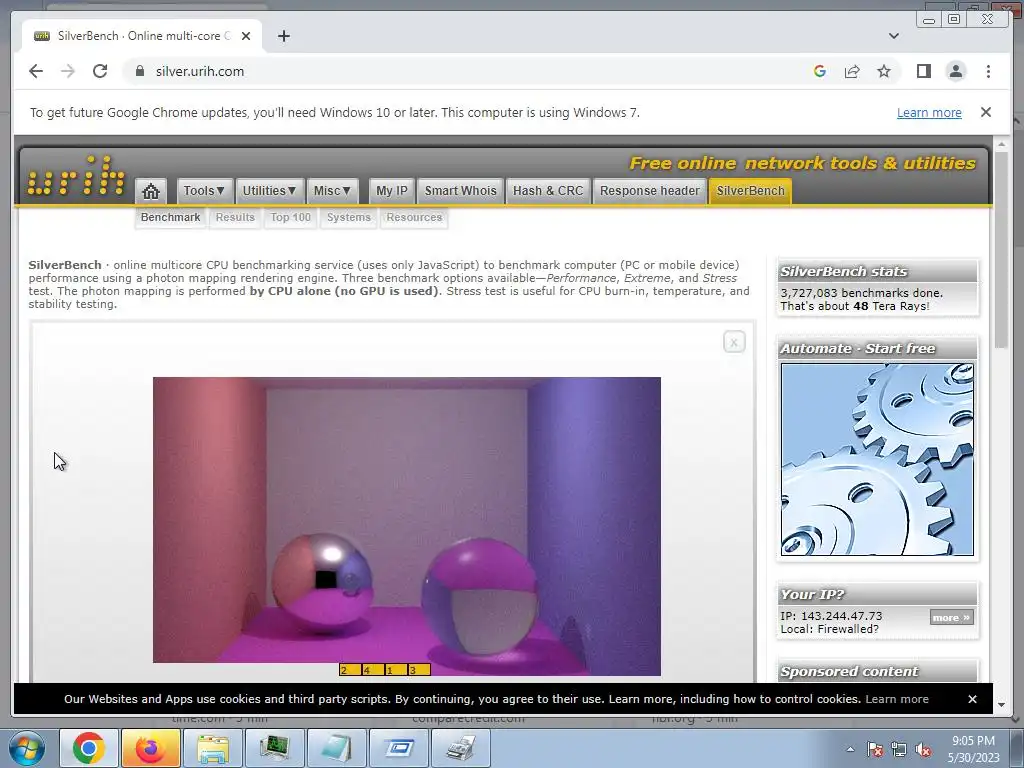Viewport: 1024px width, 768px height.
Task: Click progress block labeled 4
Action: (373, 670)
